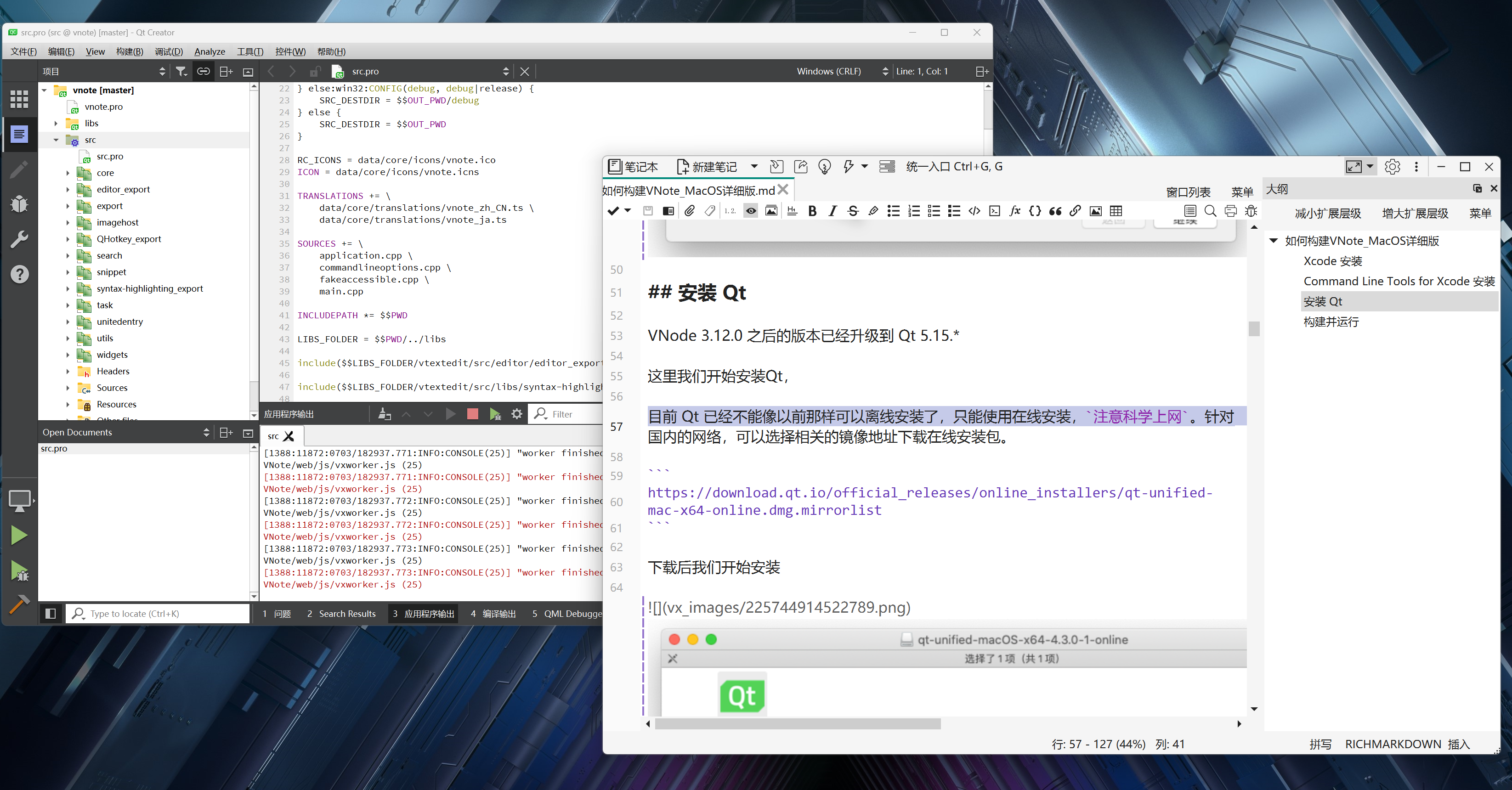Insert a link using VNote toolbar chain icon
Image resolution: width=1512 pixels, height=790 pixels.
[x=1075, y=211]
